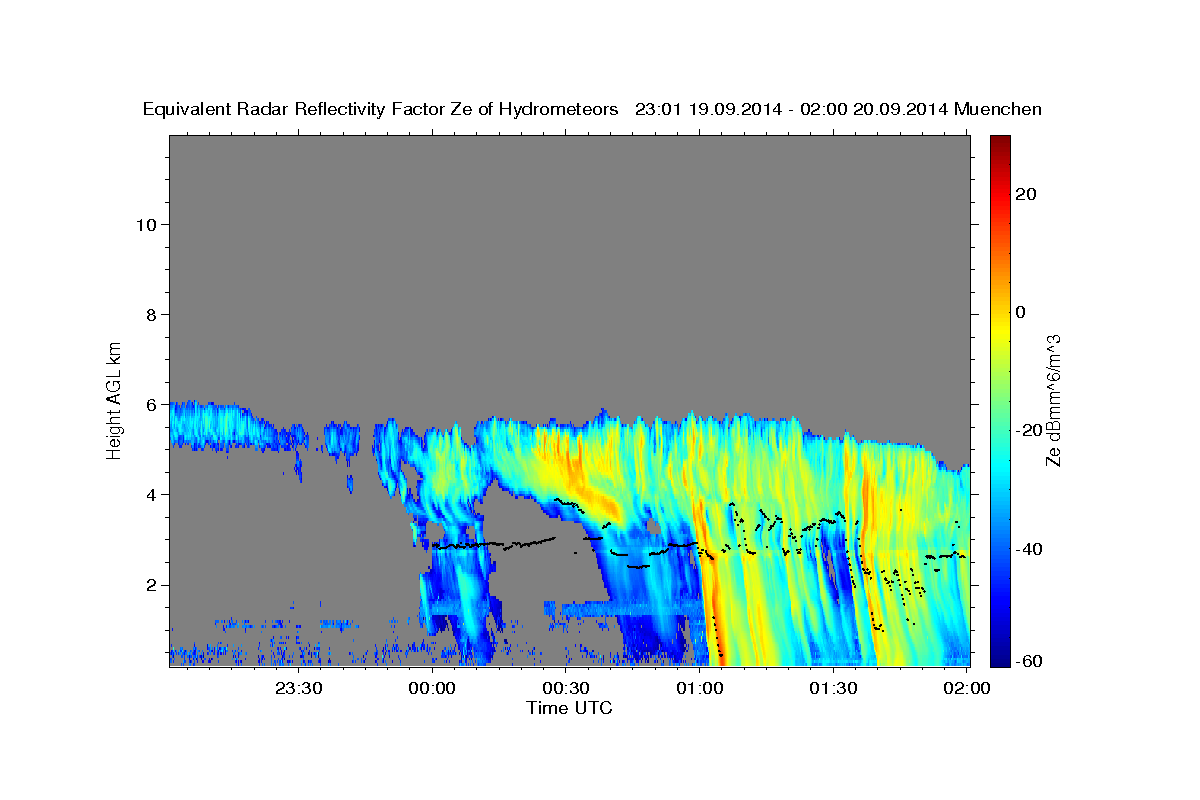Viewport: 1200px width, 800px height.
Task: Click the '00:30' time tick label
Action: (567, 688)
